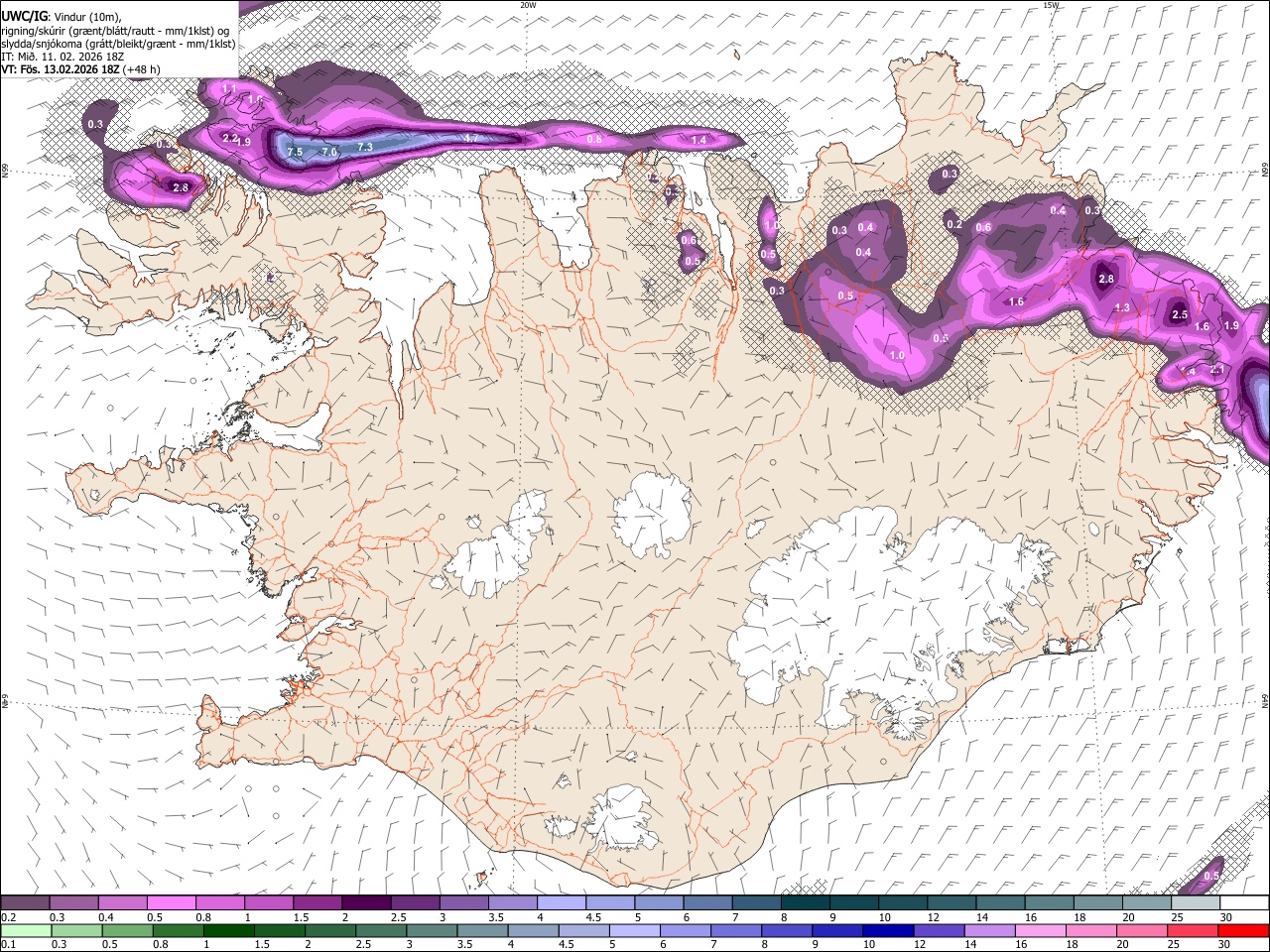
Task: Click the 0.1 label in the lower legend
Action: 7,945
